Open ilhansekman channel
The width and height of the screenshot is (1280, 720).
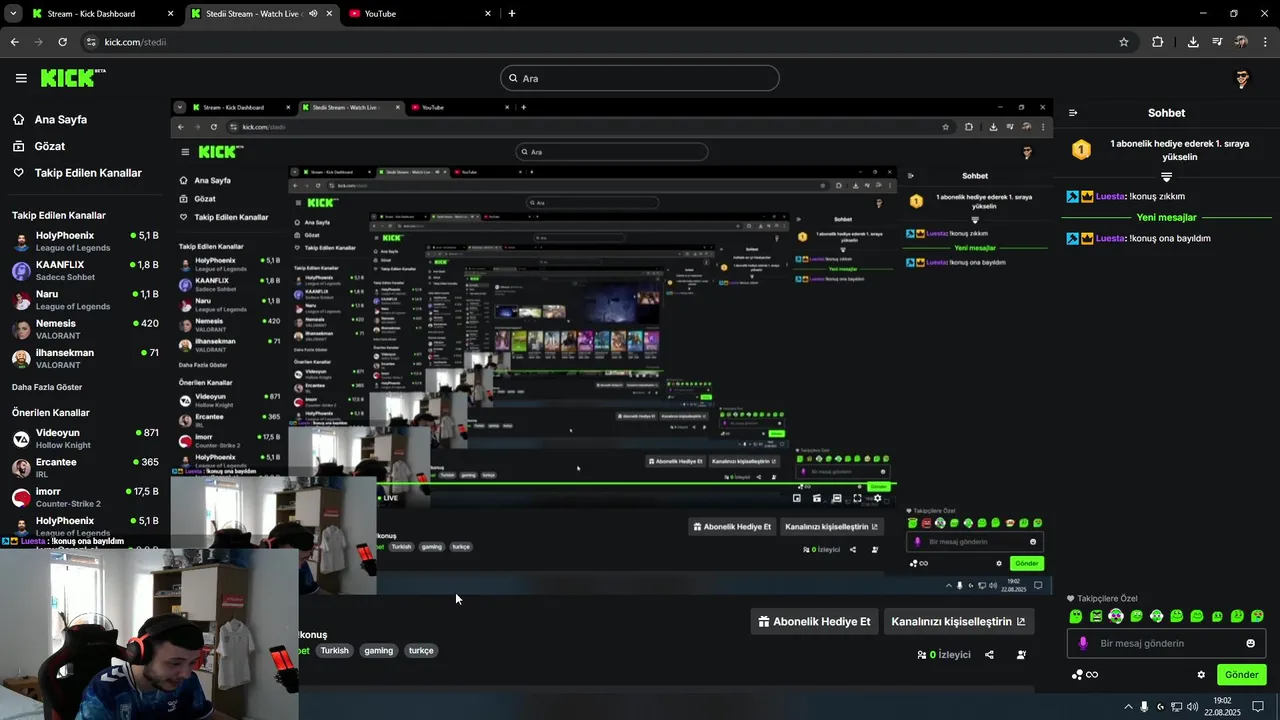[x=85, y=358]
